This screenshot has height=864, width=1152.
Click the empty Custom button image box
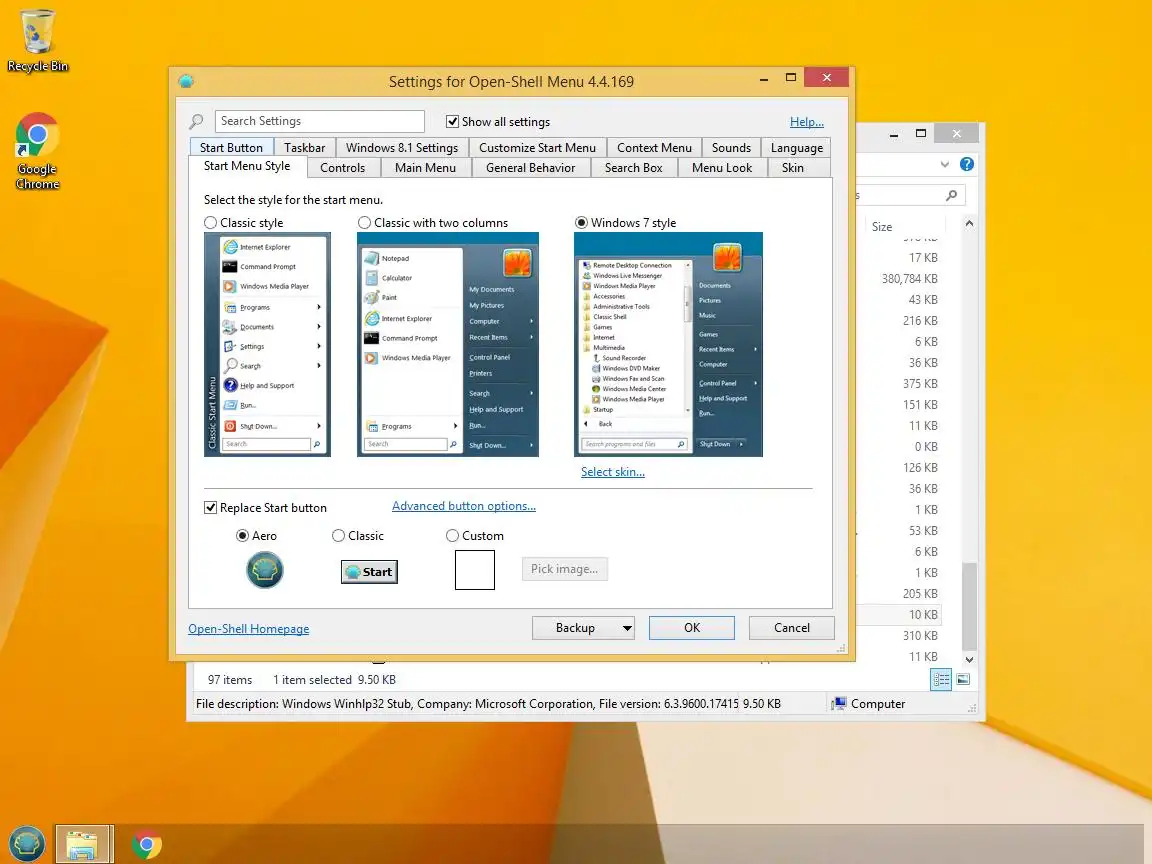click(x=475, y=570)
